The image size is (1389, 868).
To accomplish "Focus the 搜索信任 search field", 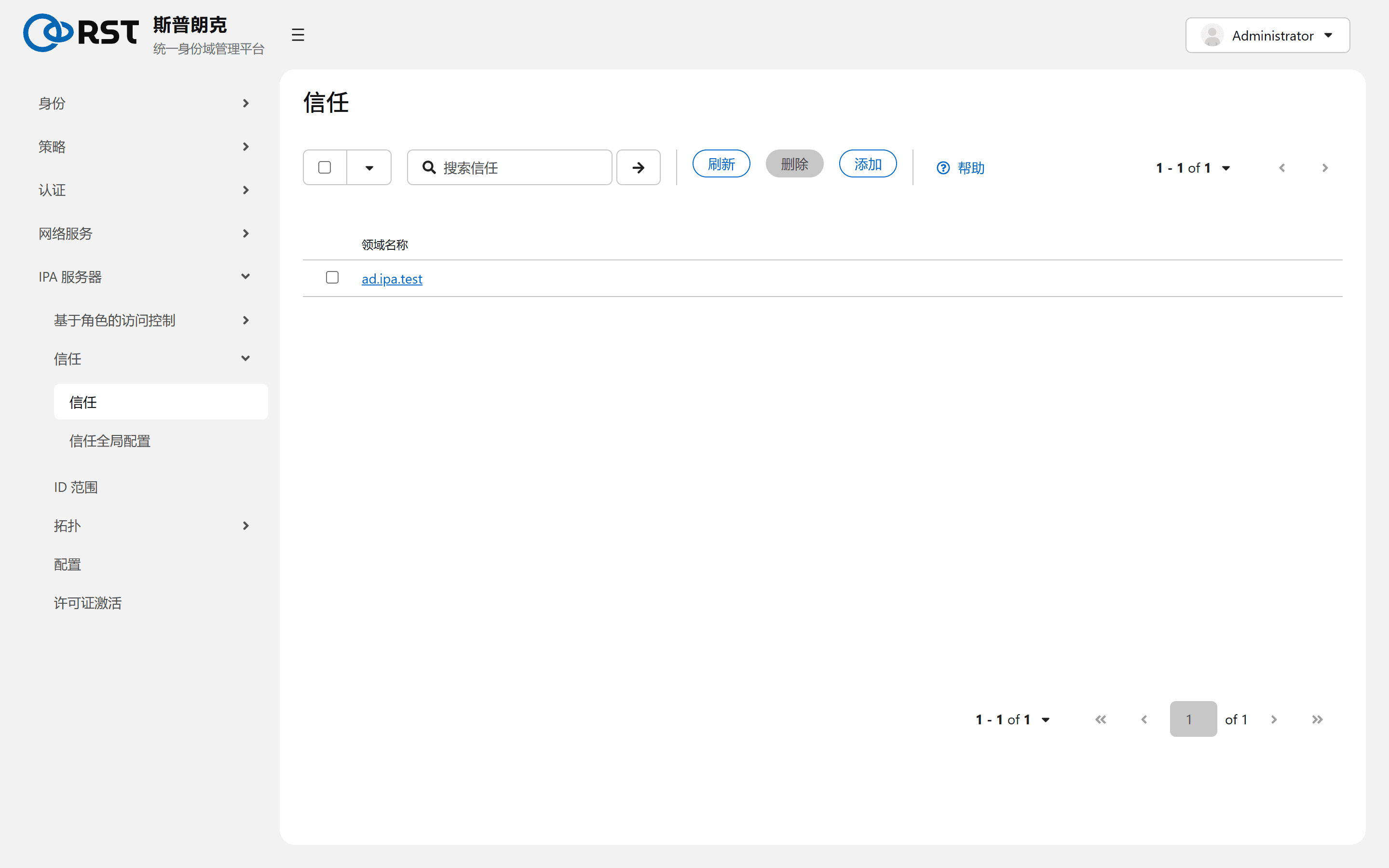I will (x=509, y=168).
